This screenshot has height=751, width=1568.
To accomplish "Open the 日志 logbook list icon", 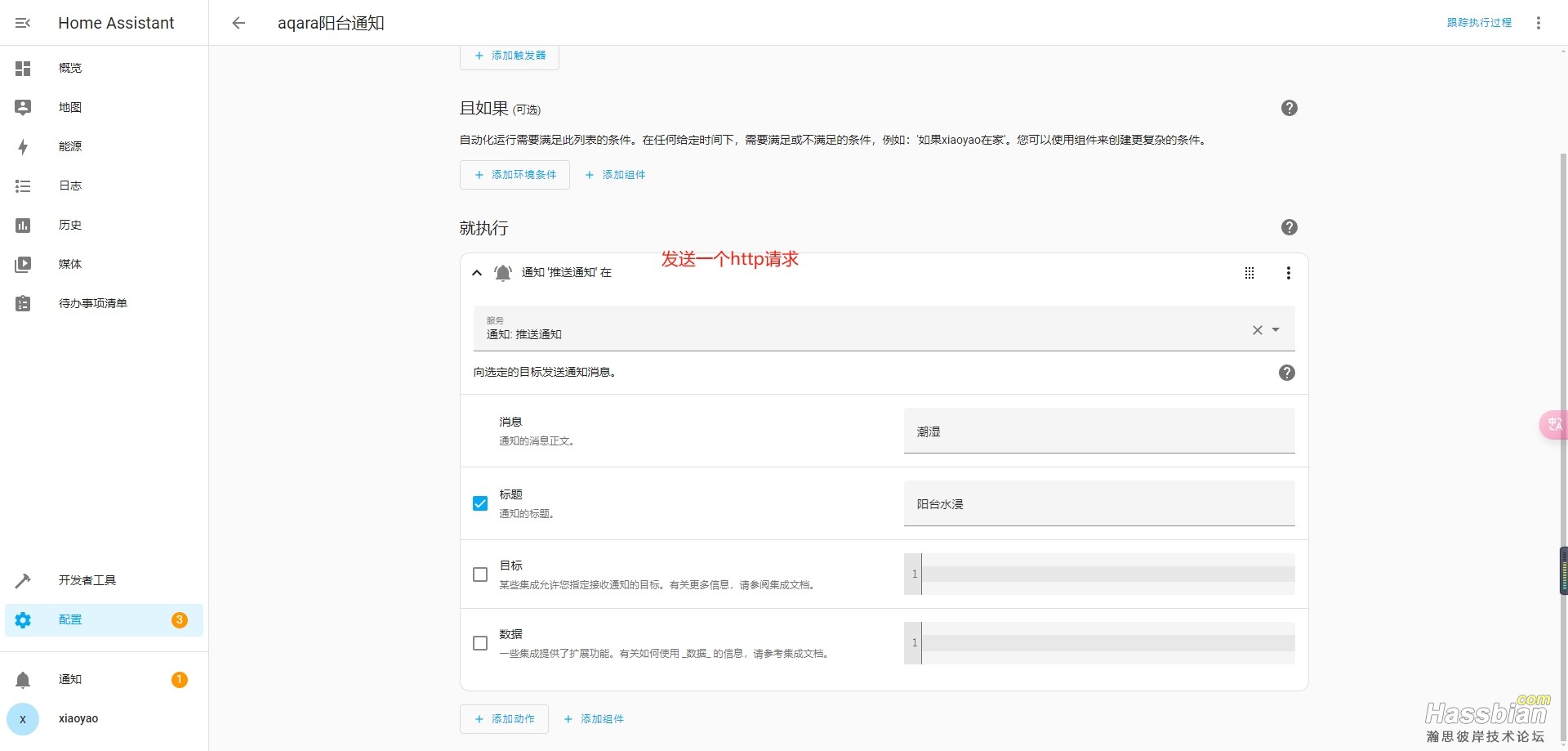I will [23, 186].
